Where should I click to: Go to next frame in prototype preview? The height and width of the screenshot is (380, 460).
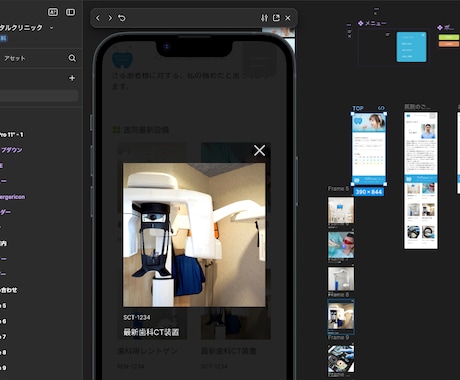click(x=110, y=18)
